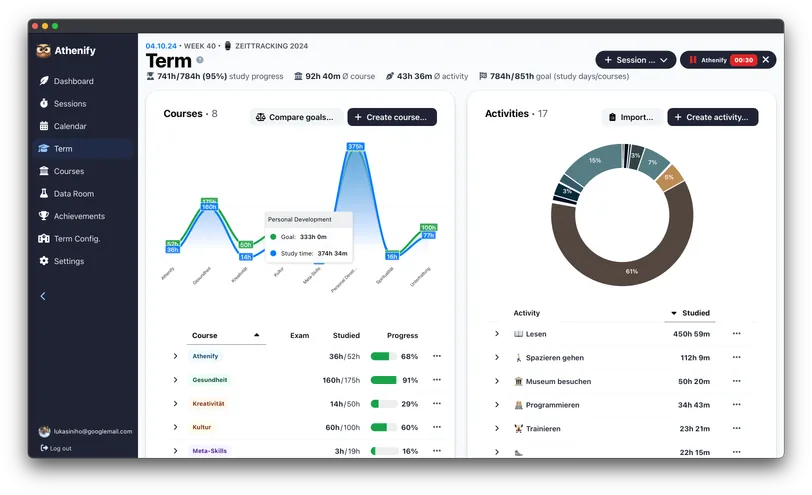Click the Athenify owl logo icon
Screen dimensions: 812x495
coord(43,51)
